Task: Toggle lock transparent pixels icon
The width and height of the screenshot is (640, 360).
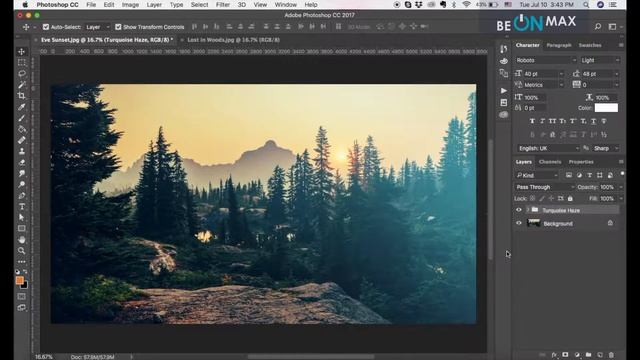Action: [533, 198]
